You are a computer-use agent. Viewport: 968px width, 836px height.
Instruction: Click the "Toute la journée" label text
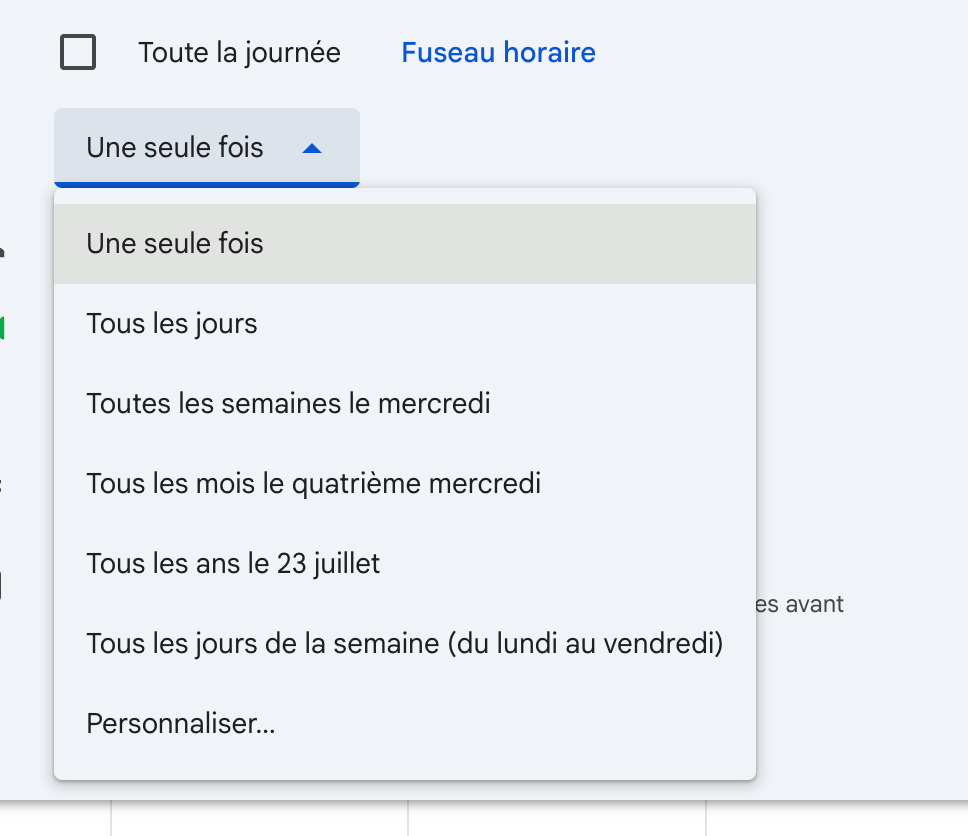(x=239, y=52)
